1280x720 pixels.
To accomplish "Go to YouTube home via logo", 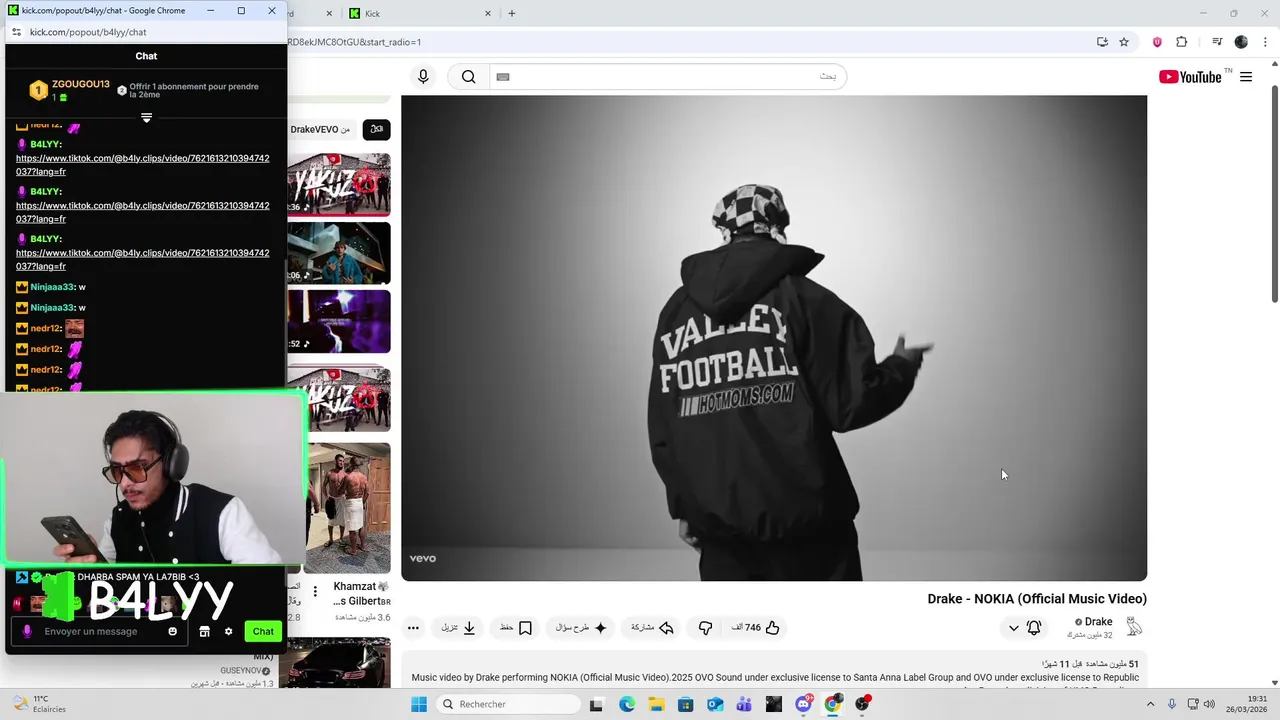I will (1190, 77).
